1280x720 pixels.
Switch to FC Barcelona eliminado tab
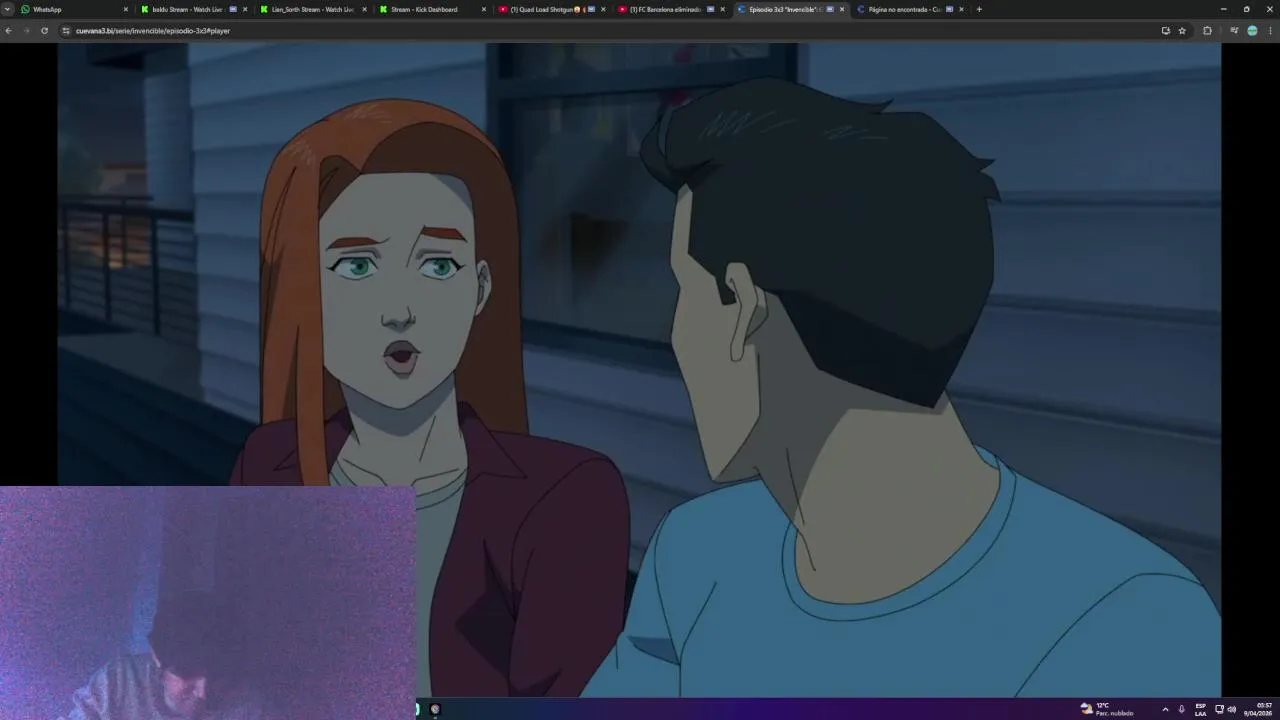coord(670,9)
